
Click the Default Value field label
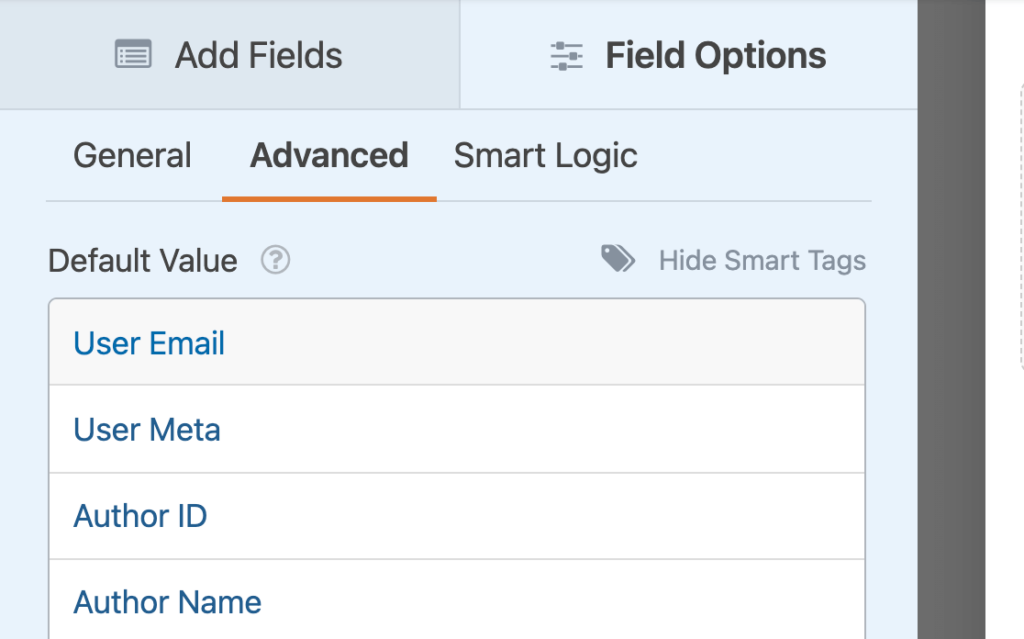pyautogui.click(x=143, y=260)
